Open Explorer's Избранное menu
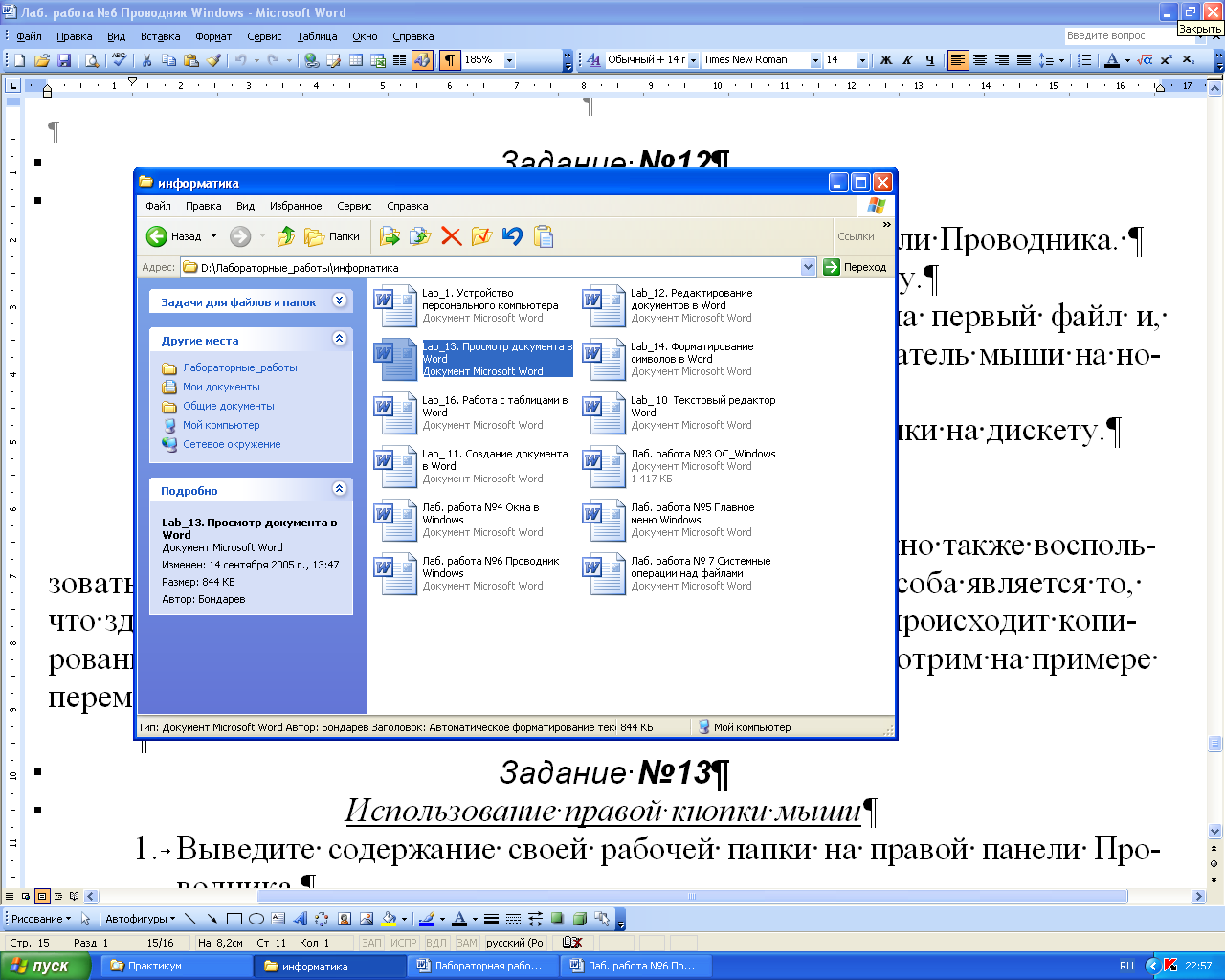This screenshot has height=980, width=1225. point(296,206)
